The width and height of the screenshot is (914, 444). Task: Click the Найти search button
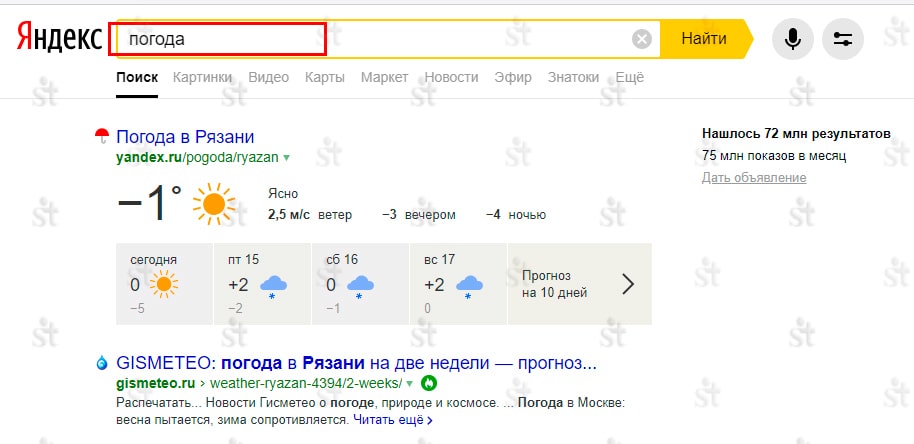704,39
